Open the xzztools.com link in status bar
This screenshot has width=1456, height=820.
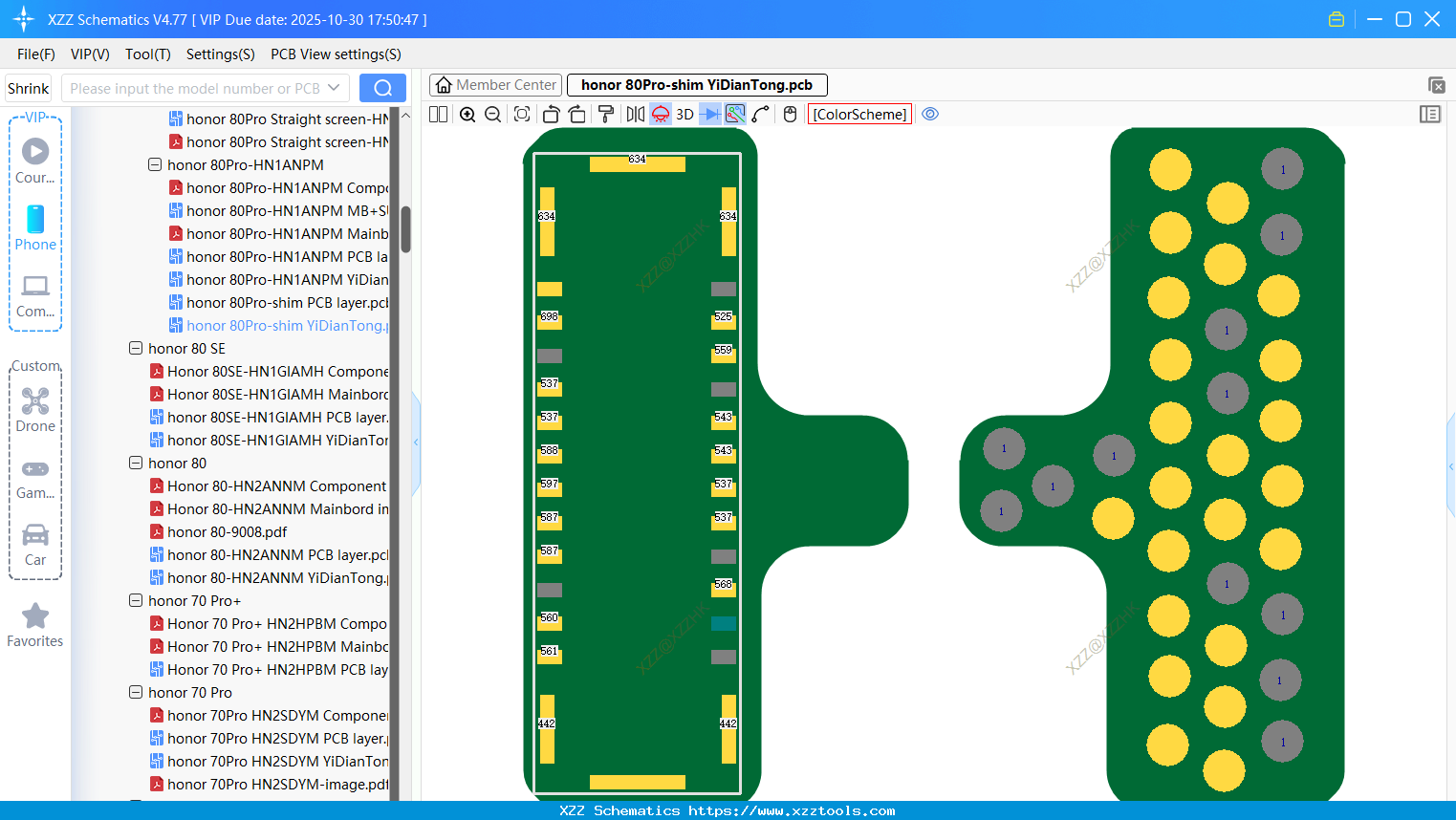[792, 810]
